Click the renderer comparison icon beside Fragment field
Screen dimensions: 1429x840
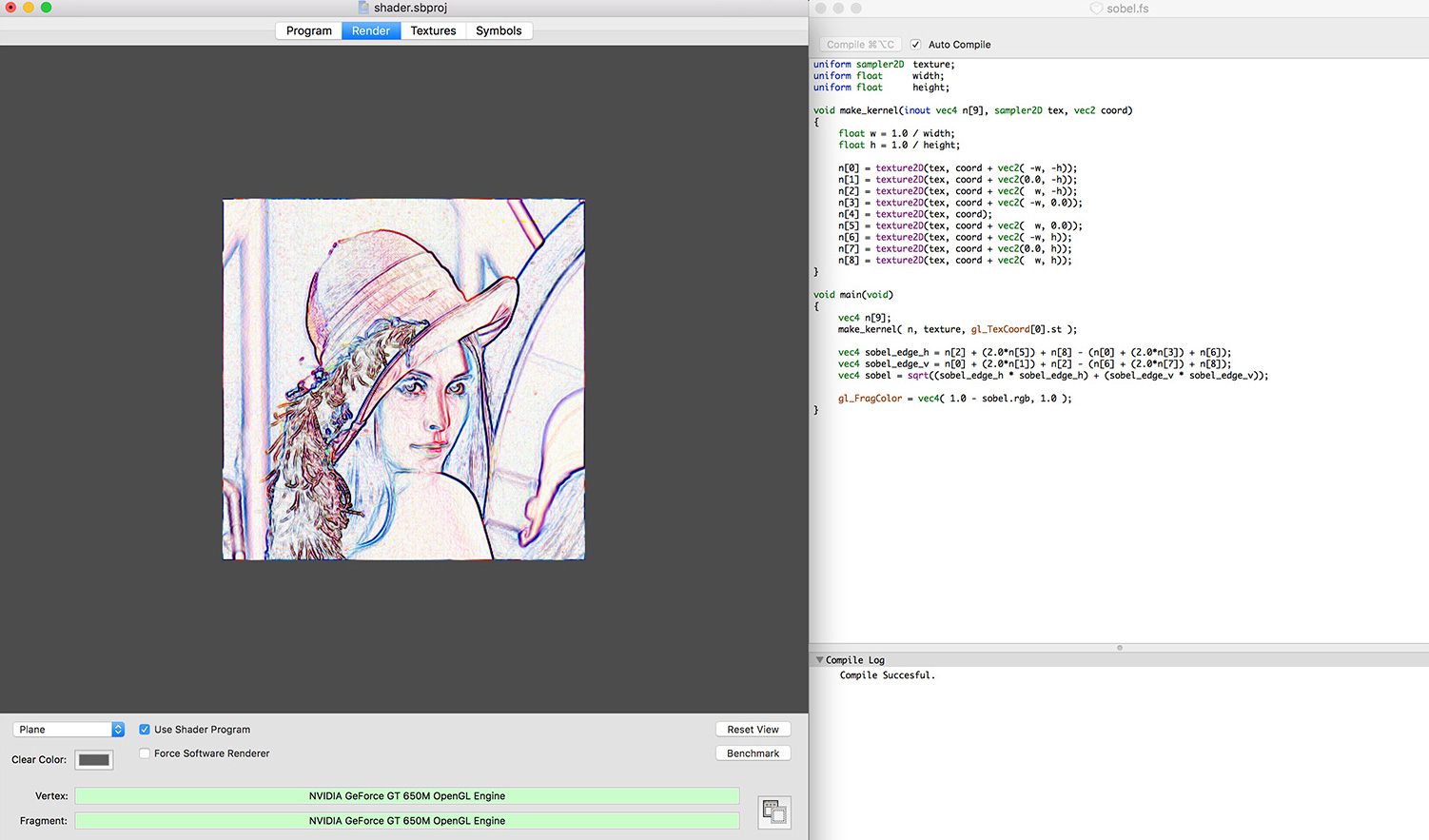(774, 811)
